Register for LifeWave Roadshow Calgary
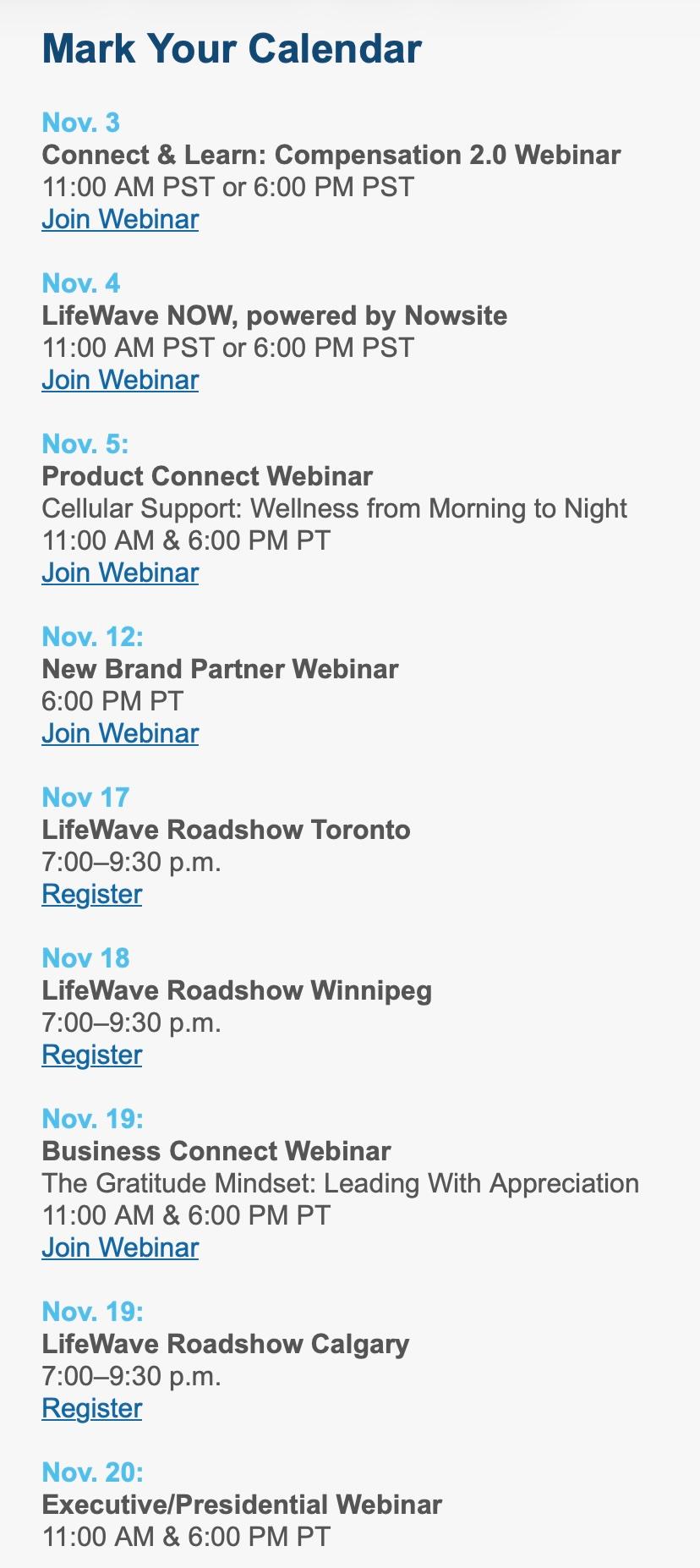This screenshot has height=1568, width=700. pyautogui.click(x=92, y=1408)
